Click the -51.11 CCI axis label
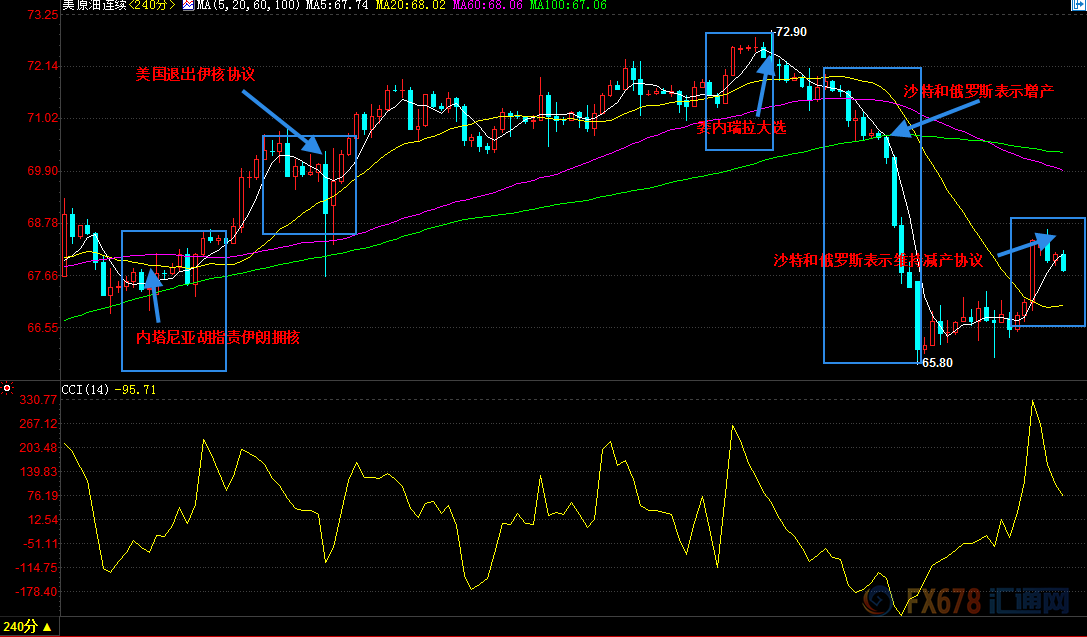This screenshot has width=1087, height=637. pyautogui.click(x=40, y=543)
